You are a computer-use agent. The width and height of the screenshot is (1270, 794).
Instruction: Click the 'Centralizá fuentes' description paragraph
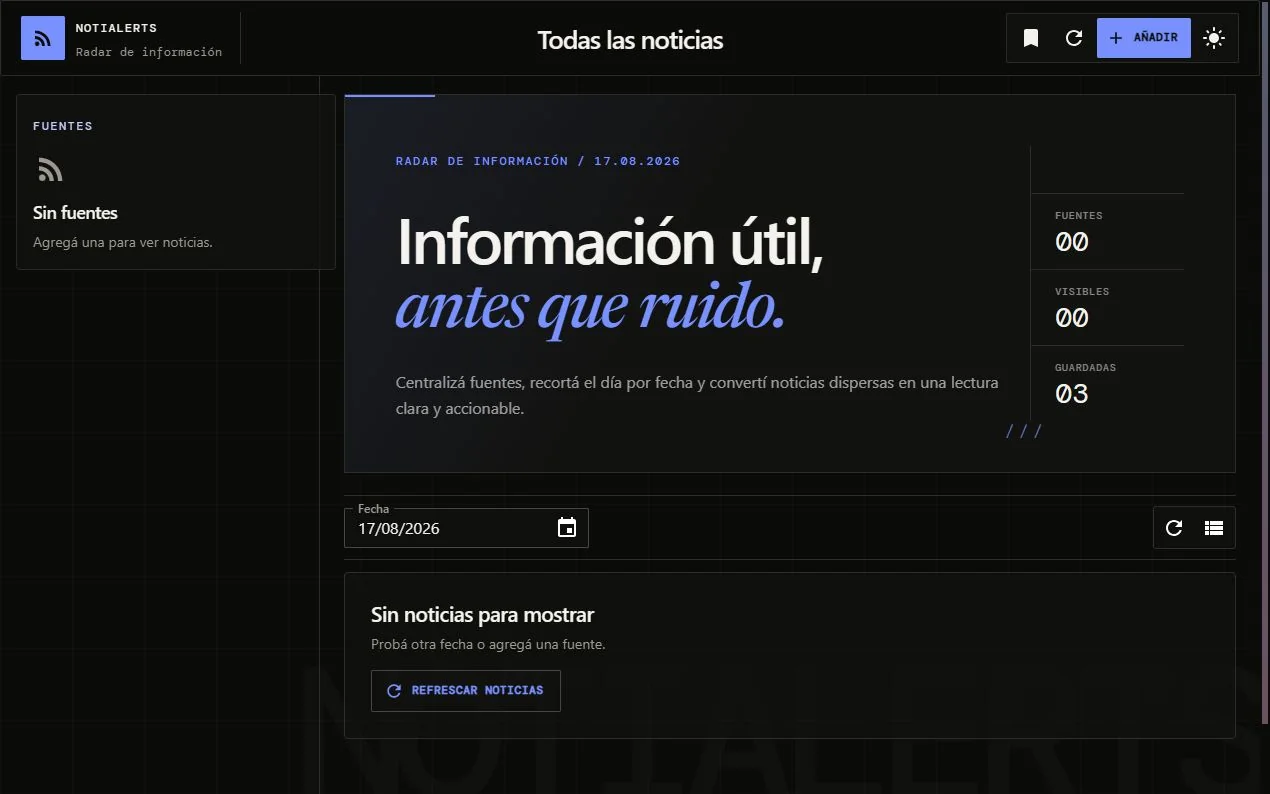coord(697,395)
